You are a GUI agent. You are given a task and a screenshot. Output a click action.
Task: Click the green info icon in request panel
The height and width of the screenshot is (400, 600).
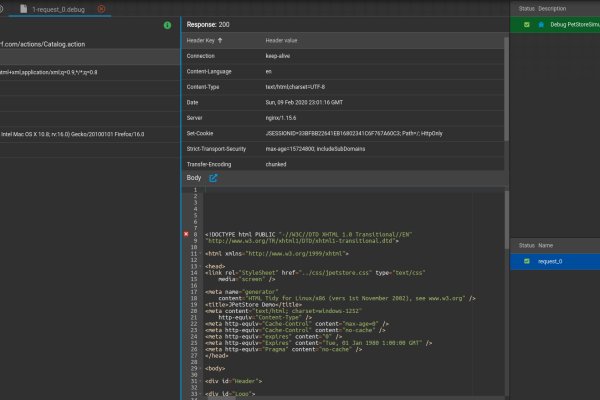167,25
